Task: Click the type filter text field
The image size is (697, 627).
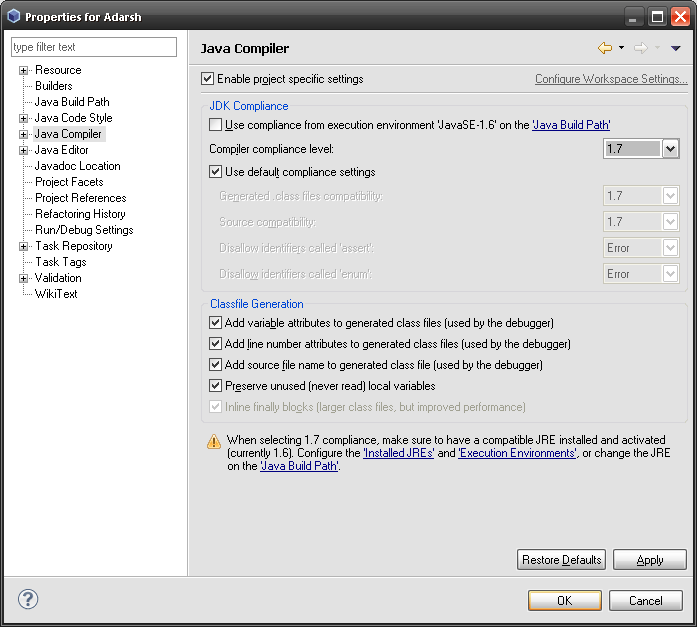Action: (93, 47)
